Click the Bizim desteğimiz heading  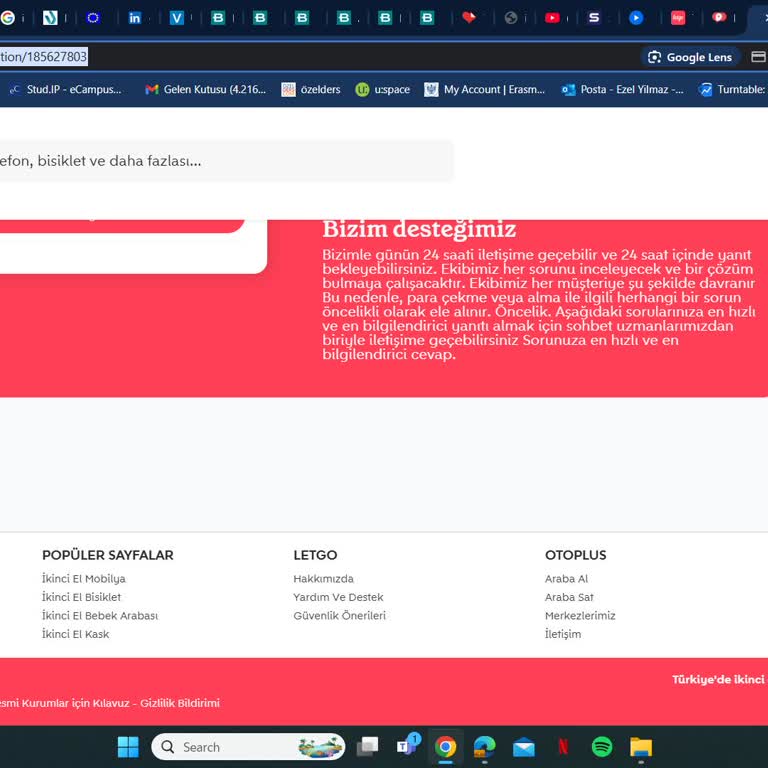pyautogui.click(x=419, y=229)
